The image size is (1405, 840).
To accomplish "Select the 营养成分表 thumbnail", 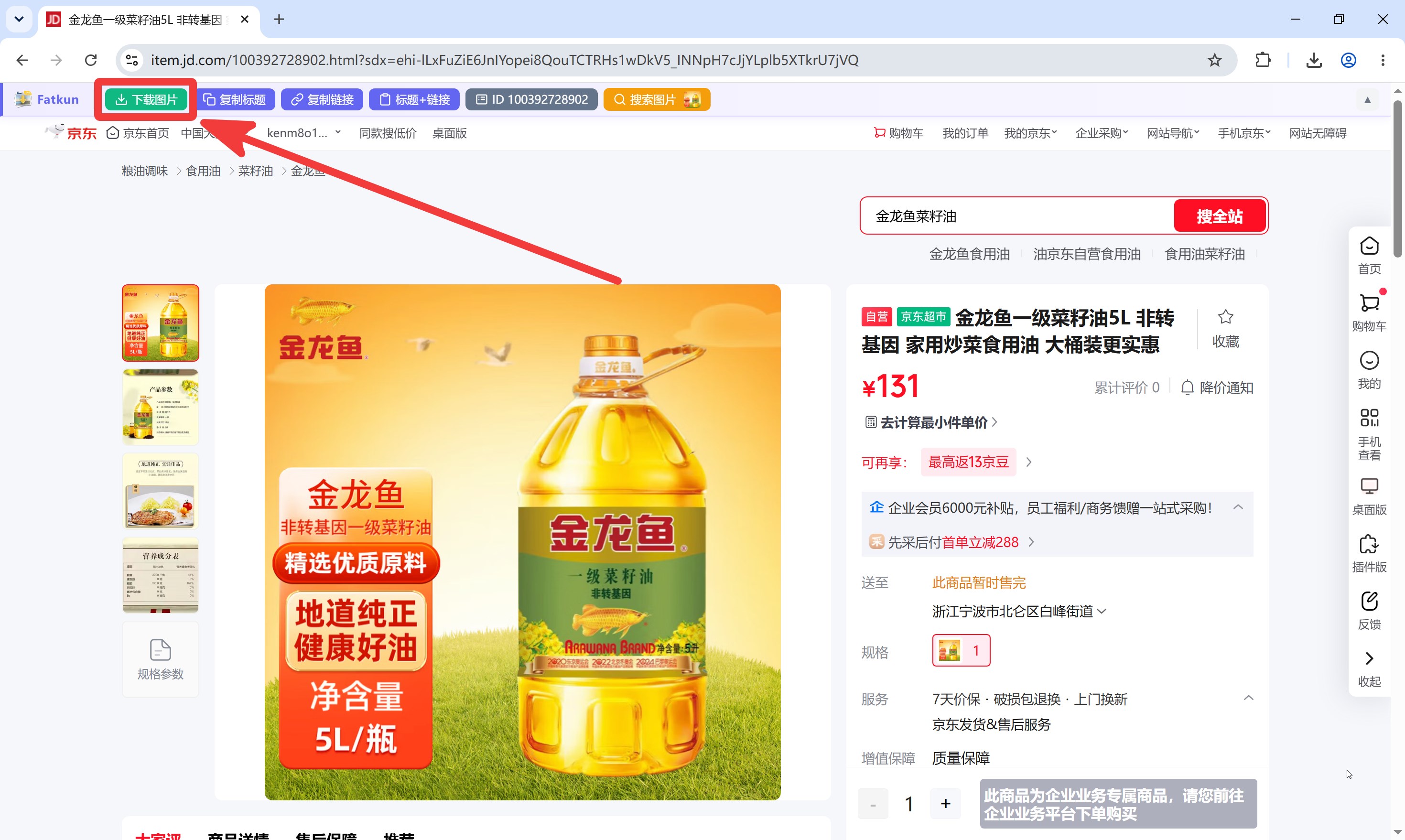I will click(161, 575).
